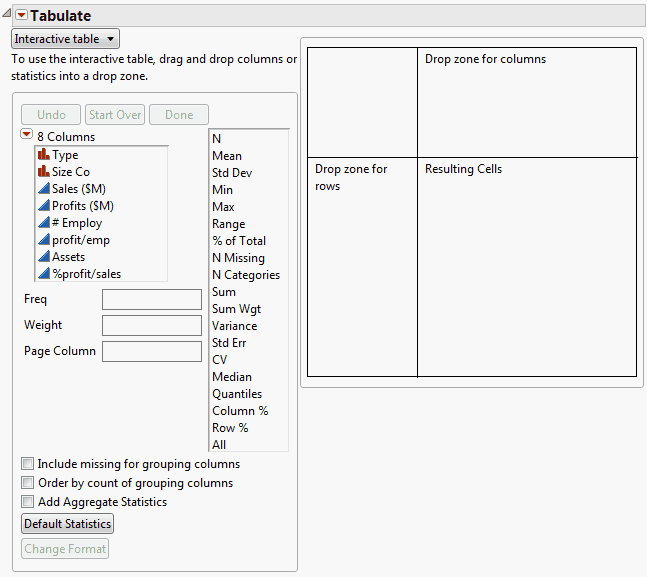This screenshot has width=647, height=577.
Task: Select the Std Dev statistic
Action: [x=232, y=173]
